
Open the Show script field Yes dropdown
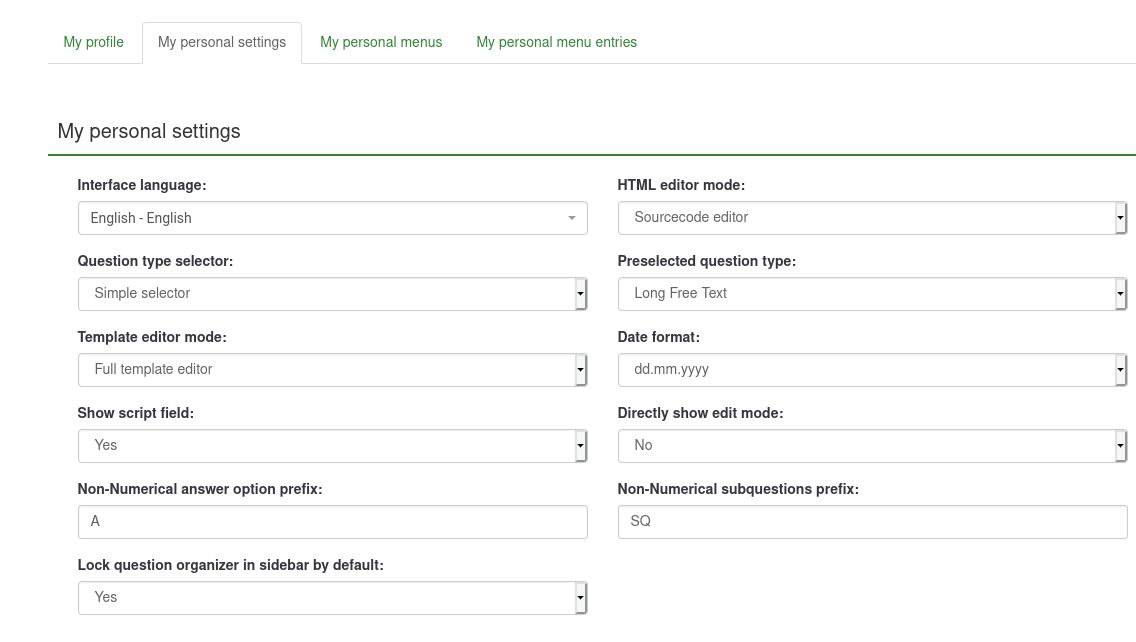click(x=332, y=445)
